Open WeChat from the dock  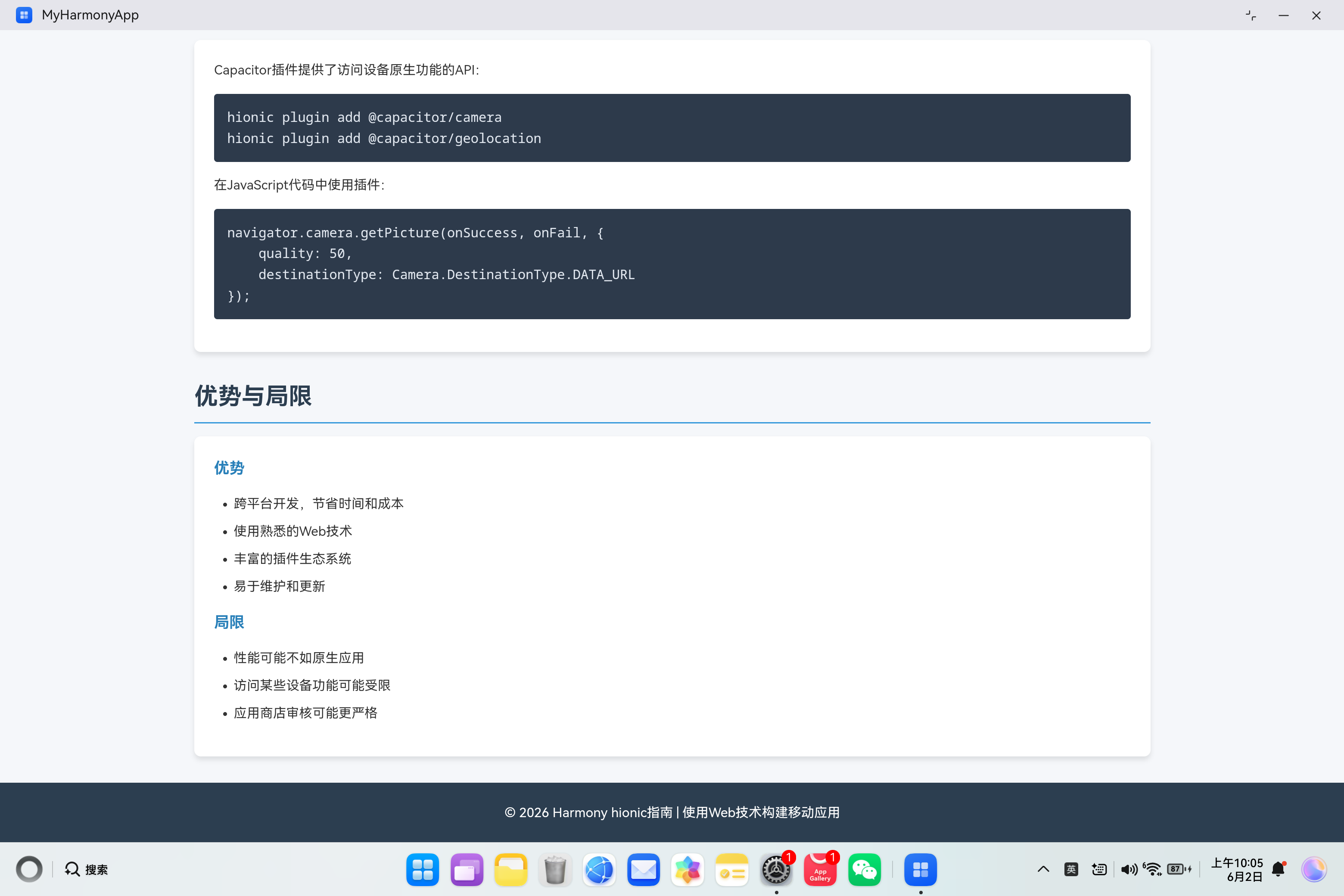pos(864,869)
